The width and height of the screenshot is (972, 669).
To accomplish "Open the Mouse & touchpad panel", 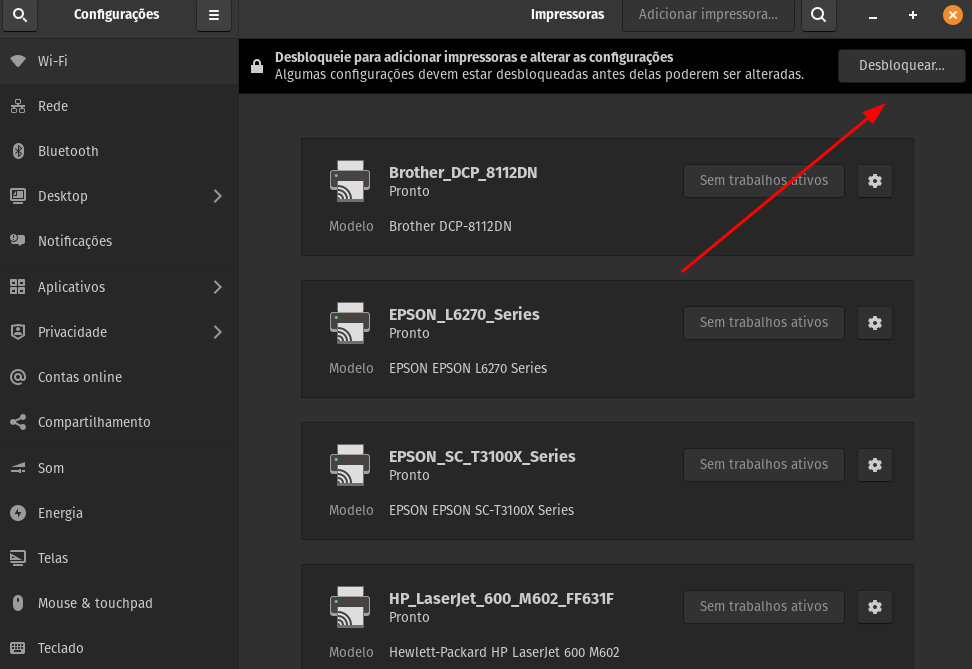I will pos(119,603).
